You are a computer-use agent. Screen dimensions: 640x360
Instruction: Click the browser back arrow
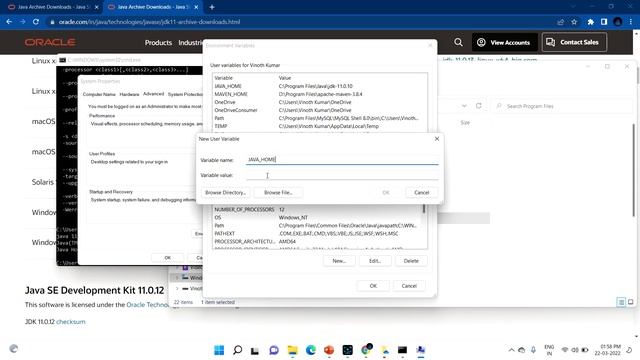click(9, 22)
